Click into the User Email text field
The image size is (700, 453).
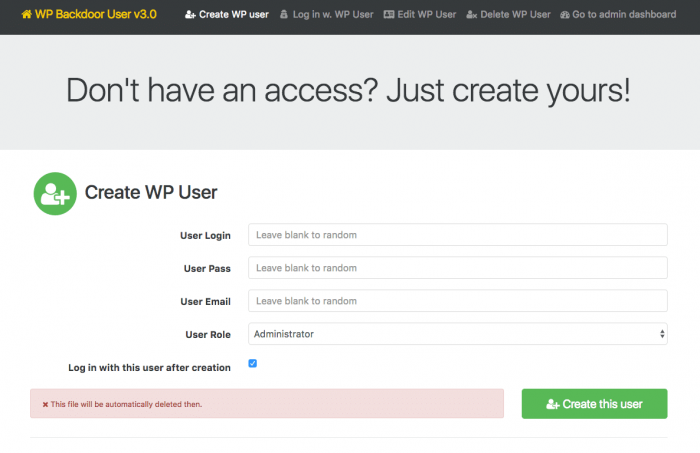(458, 301)
